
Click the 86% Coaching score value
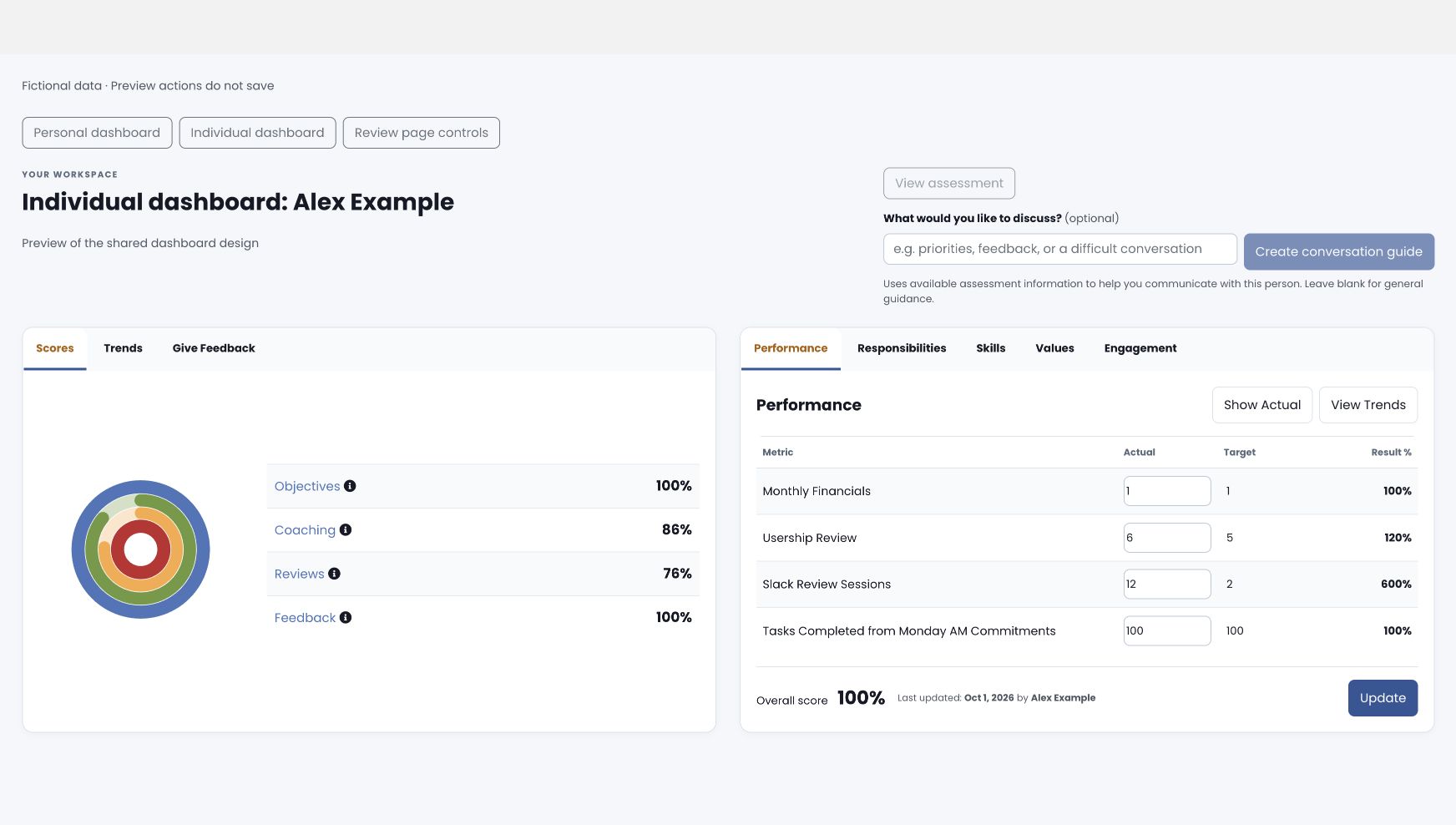click(x=676, y=529)
